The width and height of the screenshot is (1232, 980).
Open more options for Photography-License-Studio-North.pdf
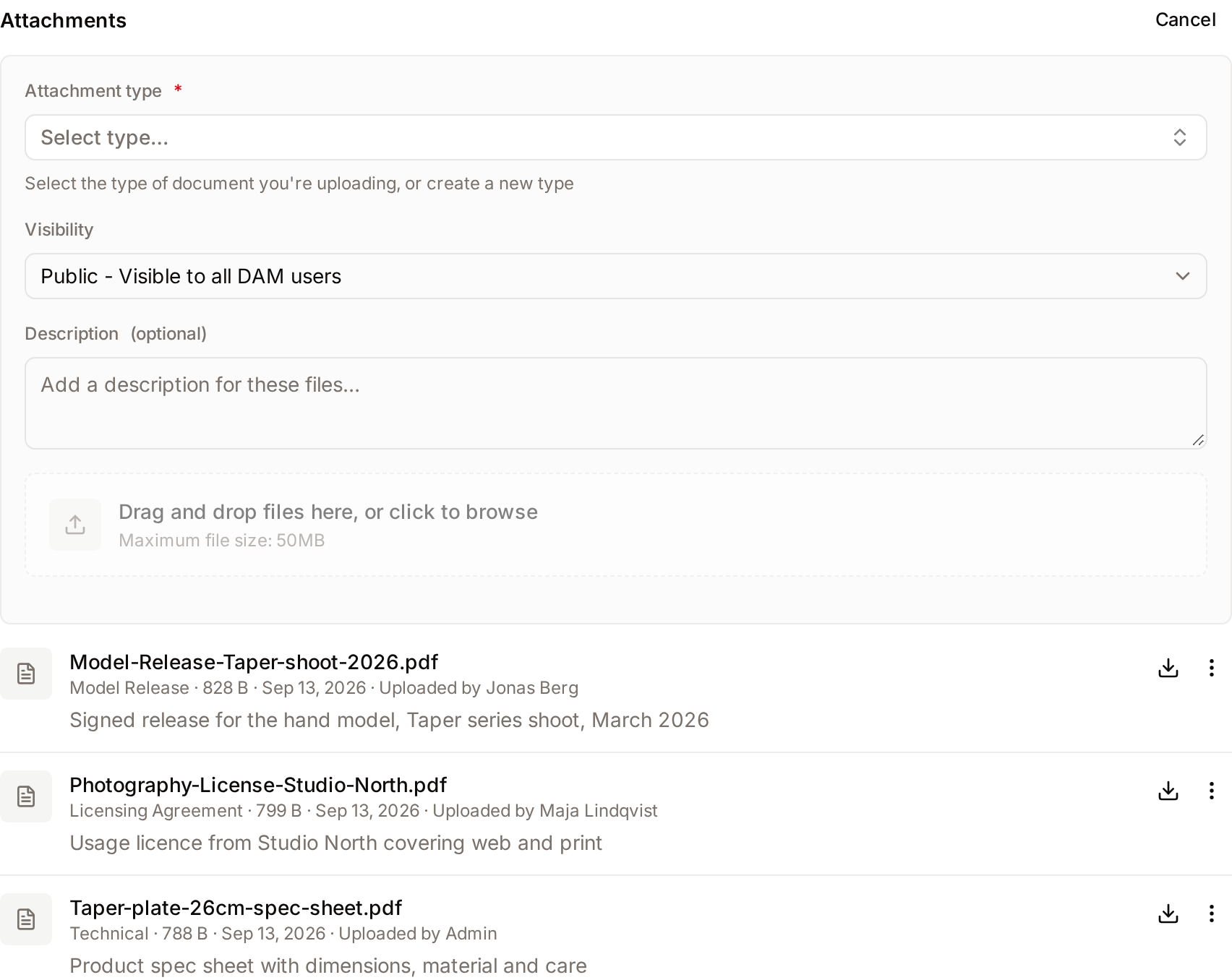click(x=1211, y=791)
